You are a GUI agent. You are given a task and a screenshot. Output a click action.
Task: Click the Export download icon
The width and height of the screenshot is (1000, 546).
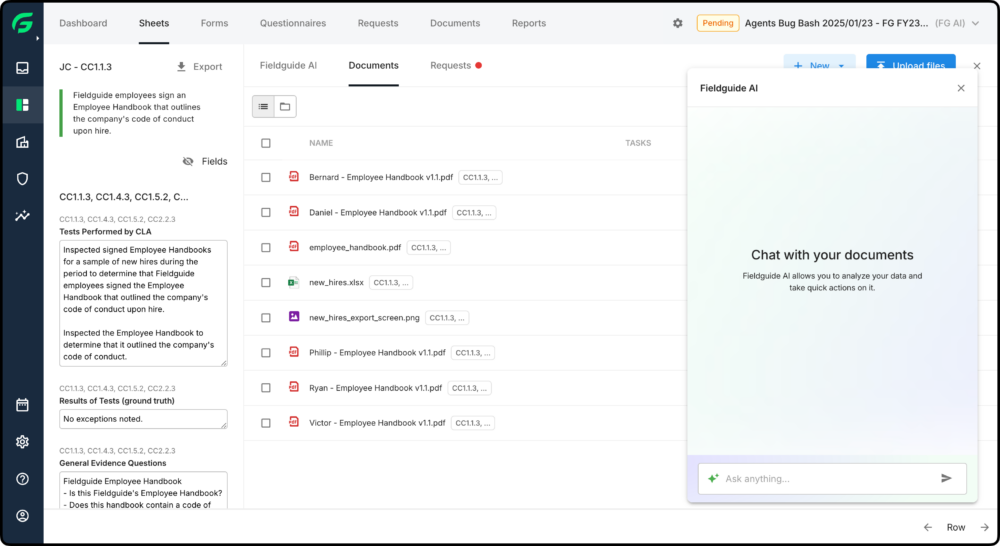(x=181, y=66)
